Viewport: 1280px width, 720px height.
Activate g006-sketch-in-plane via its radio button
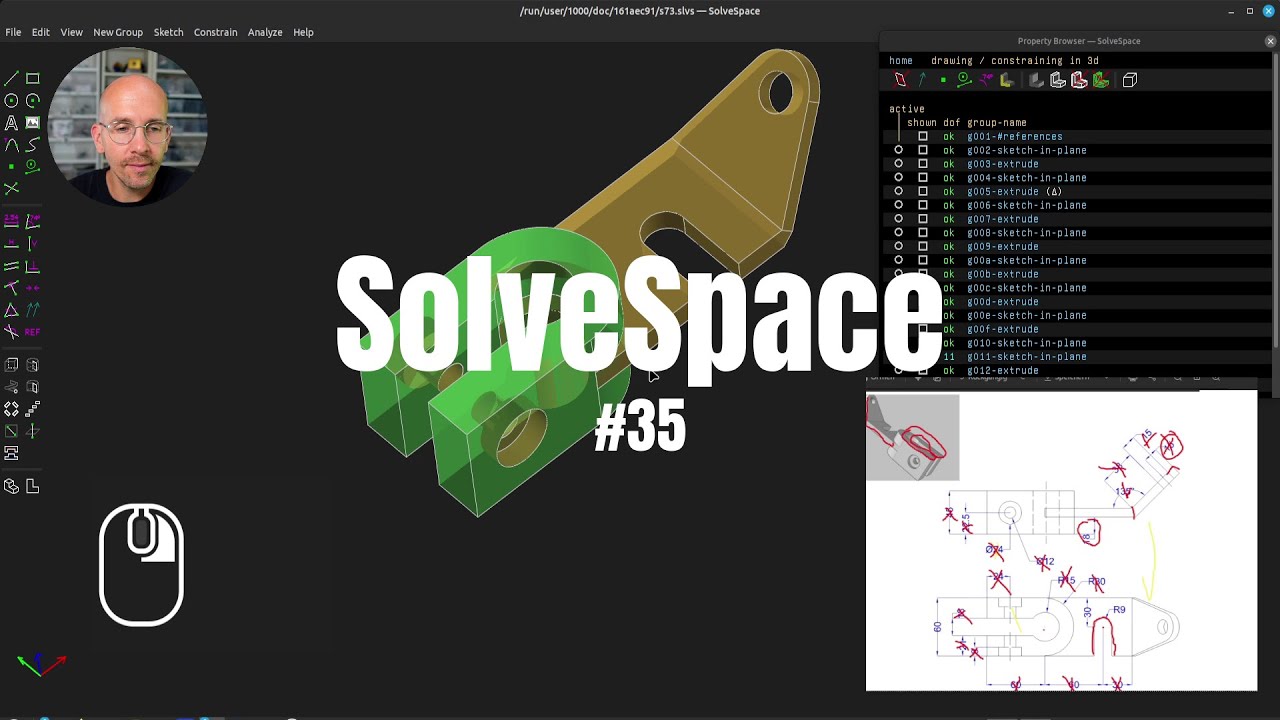pos(898,205)
